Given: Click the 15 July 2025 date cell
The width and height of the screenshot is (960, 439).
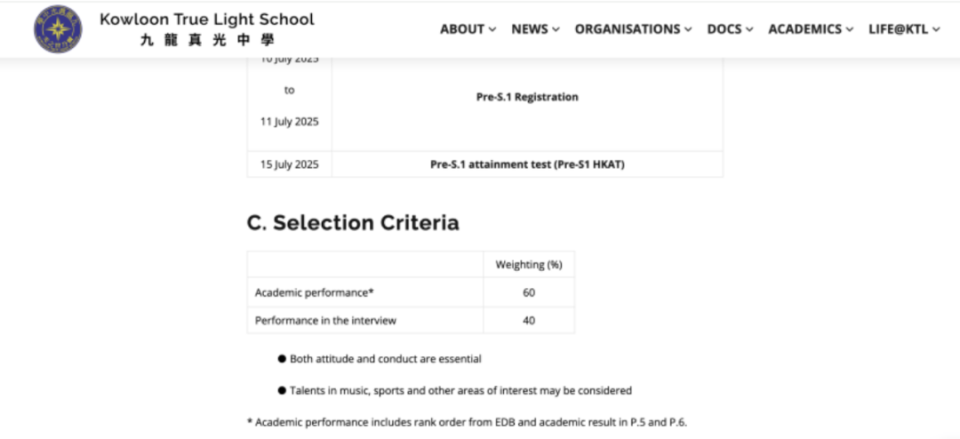Looking at the screenshot, I should point(289,165).
